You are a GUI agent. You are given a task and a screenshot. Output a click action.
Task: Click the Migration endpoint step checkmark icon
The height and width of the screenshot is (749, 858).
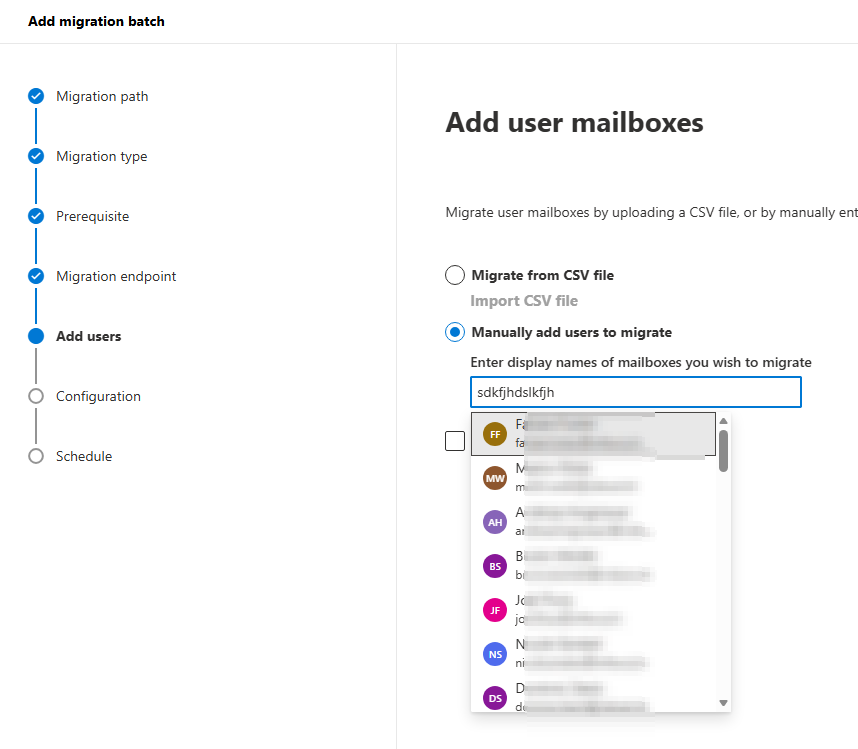point(36,276)
